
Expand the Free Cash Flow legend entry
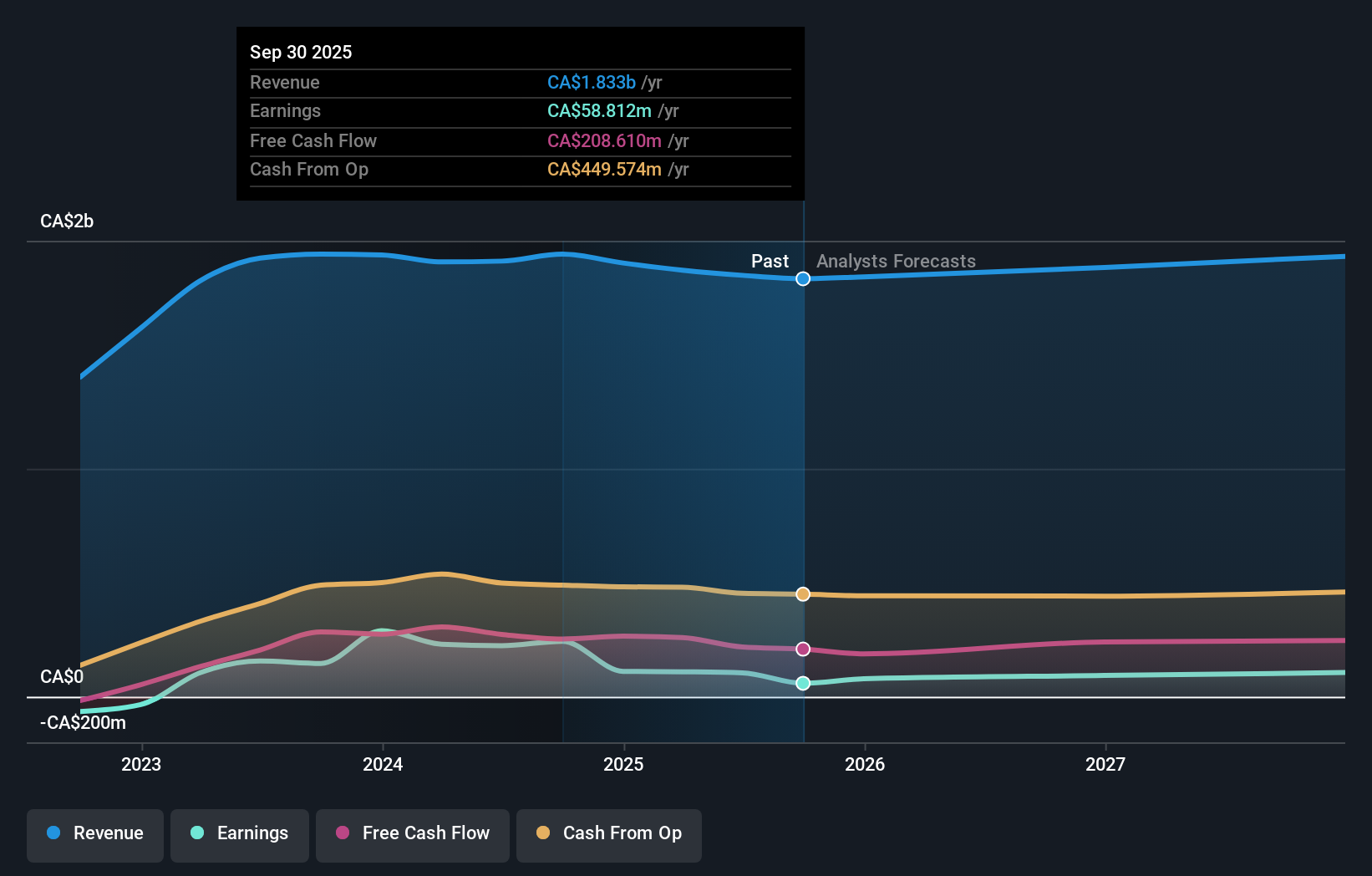pyautogui.click(x=412, y=833)
